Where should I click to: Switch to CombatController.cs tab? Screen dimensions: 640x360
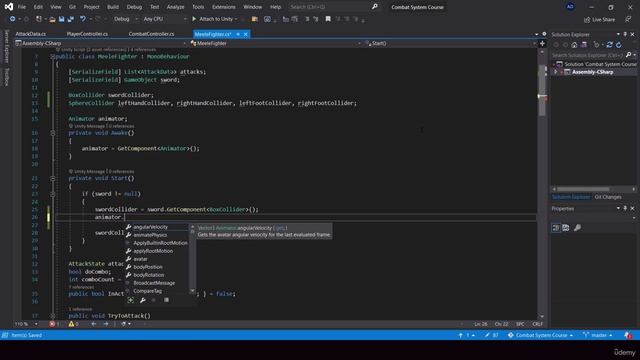(x=151, y=34)
